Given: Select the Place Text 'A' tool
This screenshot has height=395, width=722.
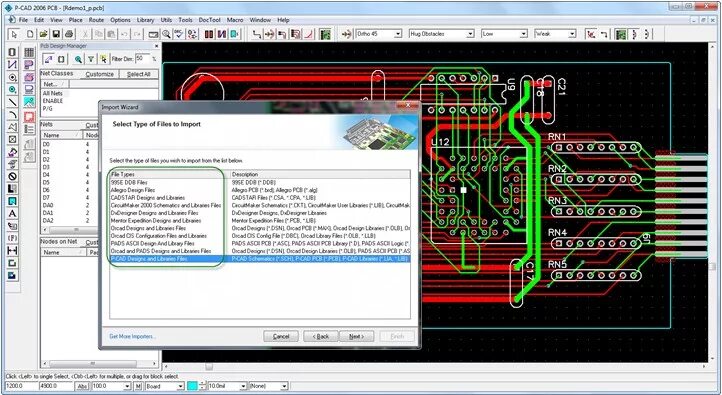Looking at the screenshot, I should point(12,214).
